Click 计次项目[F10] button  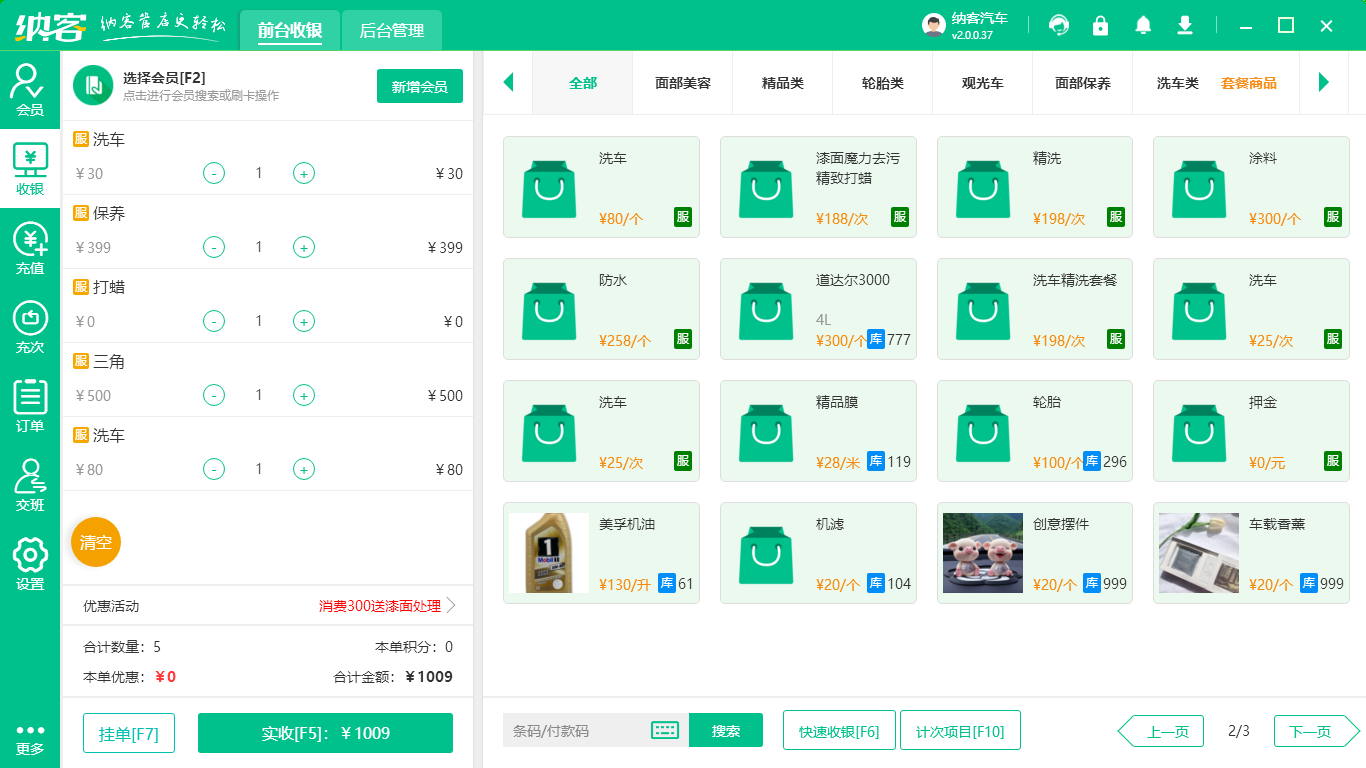(x=960, y=730)
